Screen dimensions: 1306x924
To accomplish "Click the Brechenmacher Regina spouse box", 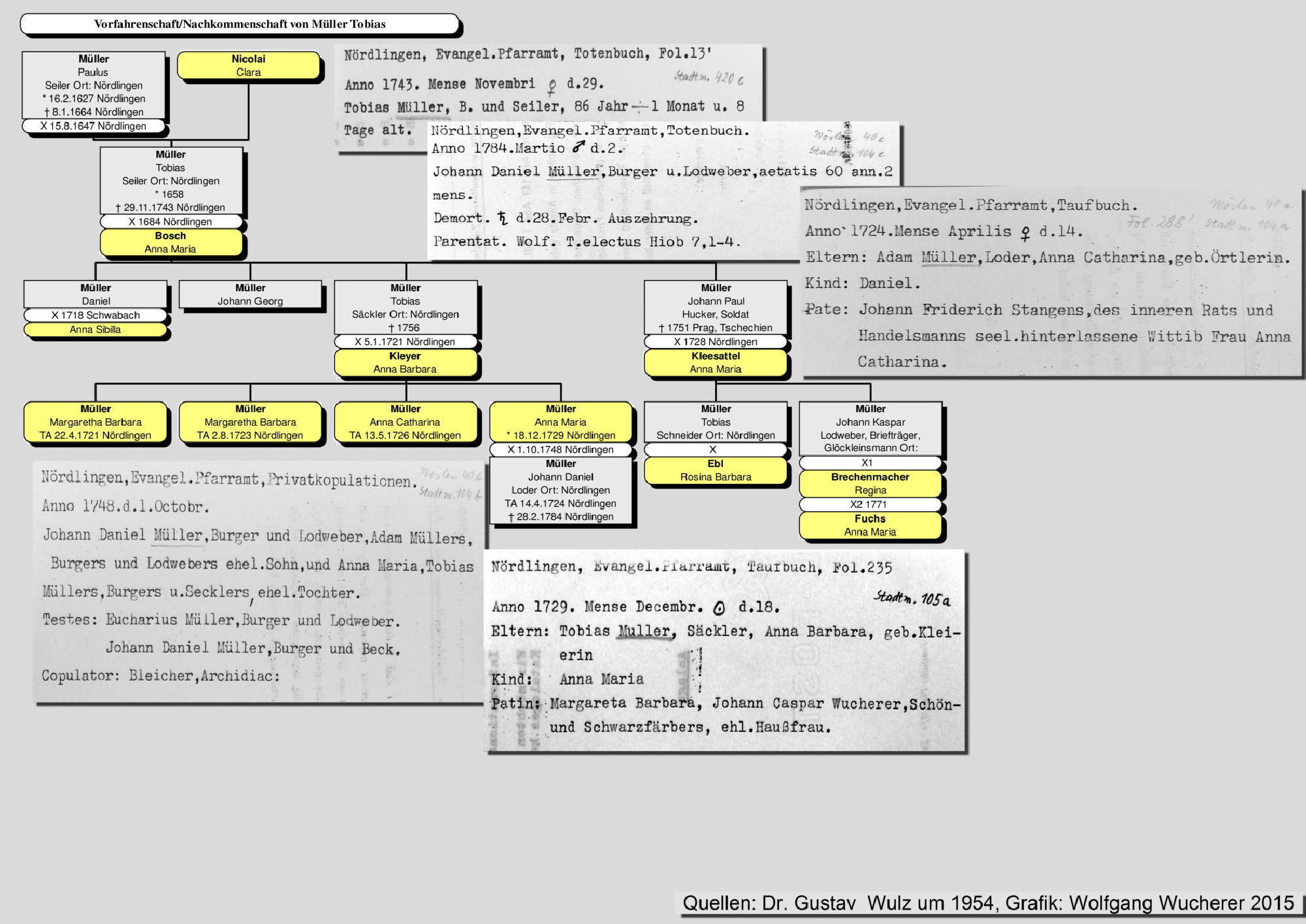I will point(870,483).
